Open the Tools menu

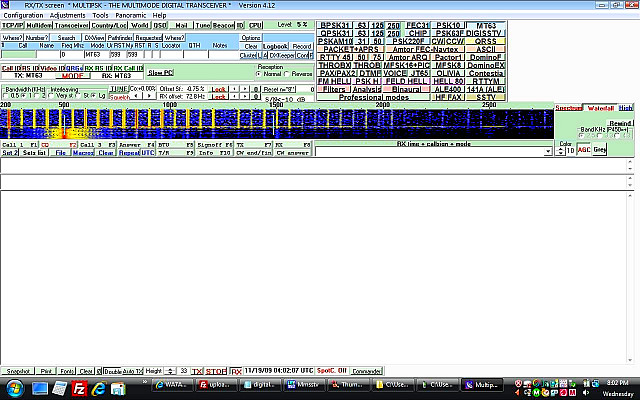click(x=100, y=15)
